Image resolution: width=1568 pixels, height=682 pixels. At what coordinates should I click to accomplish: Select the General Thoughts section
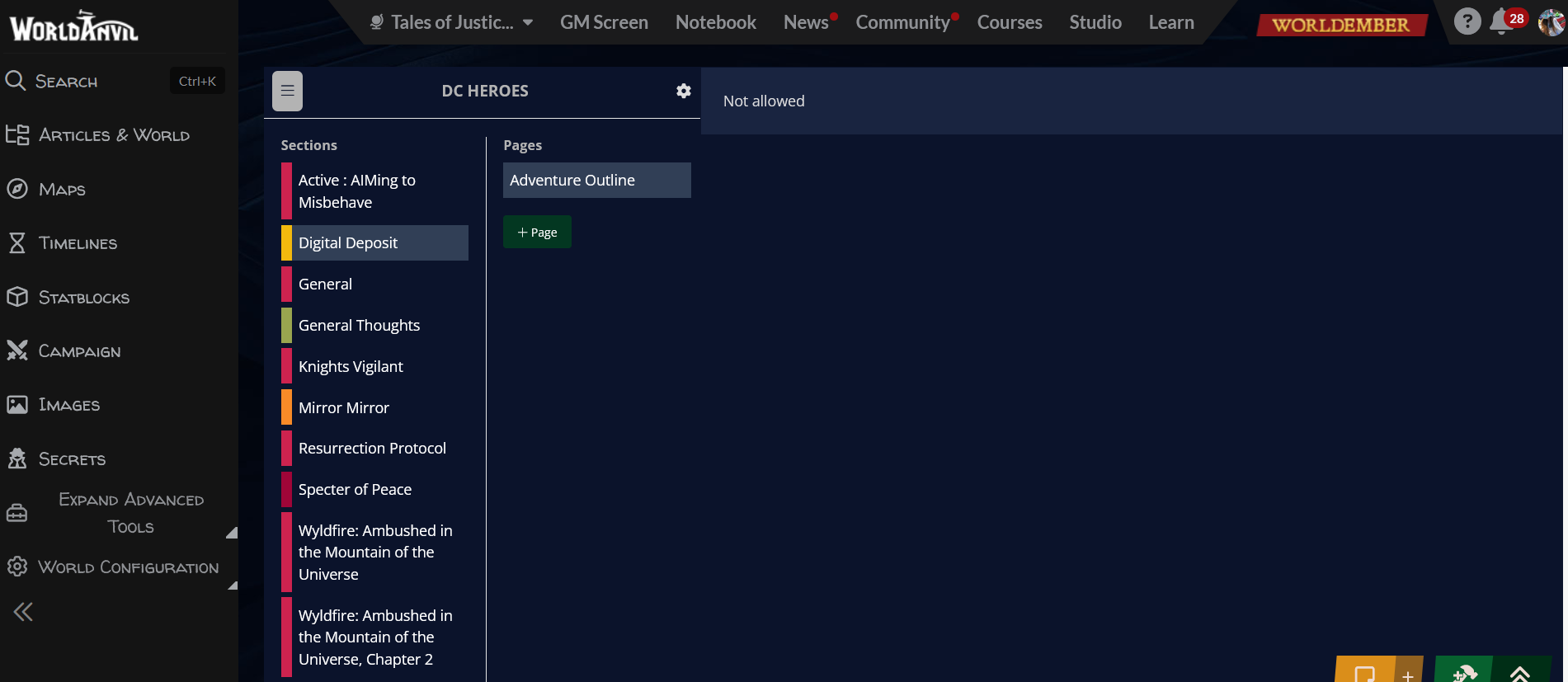(375, 325)
